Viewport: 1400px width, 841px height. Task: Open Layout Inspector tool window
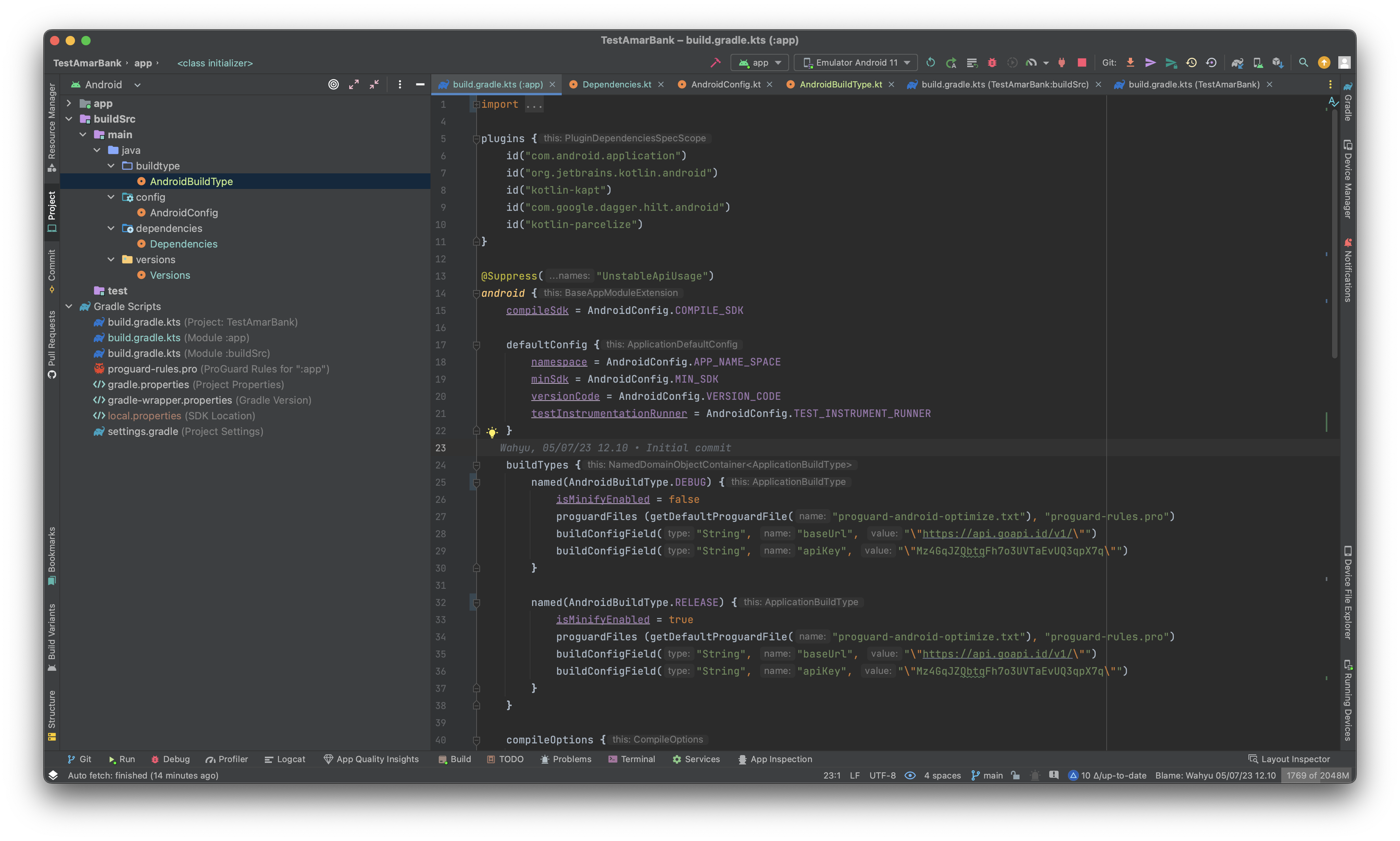1289,759
